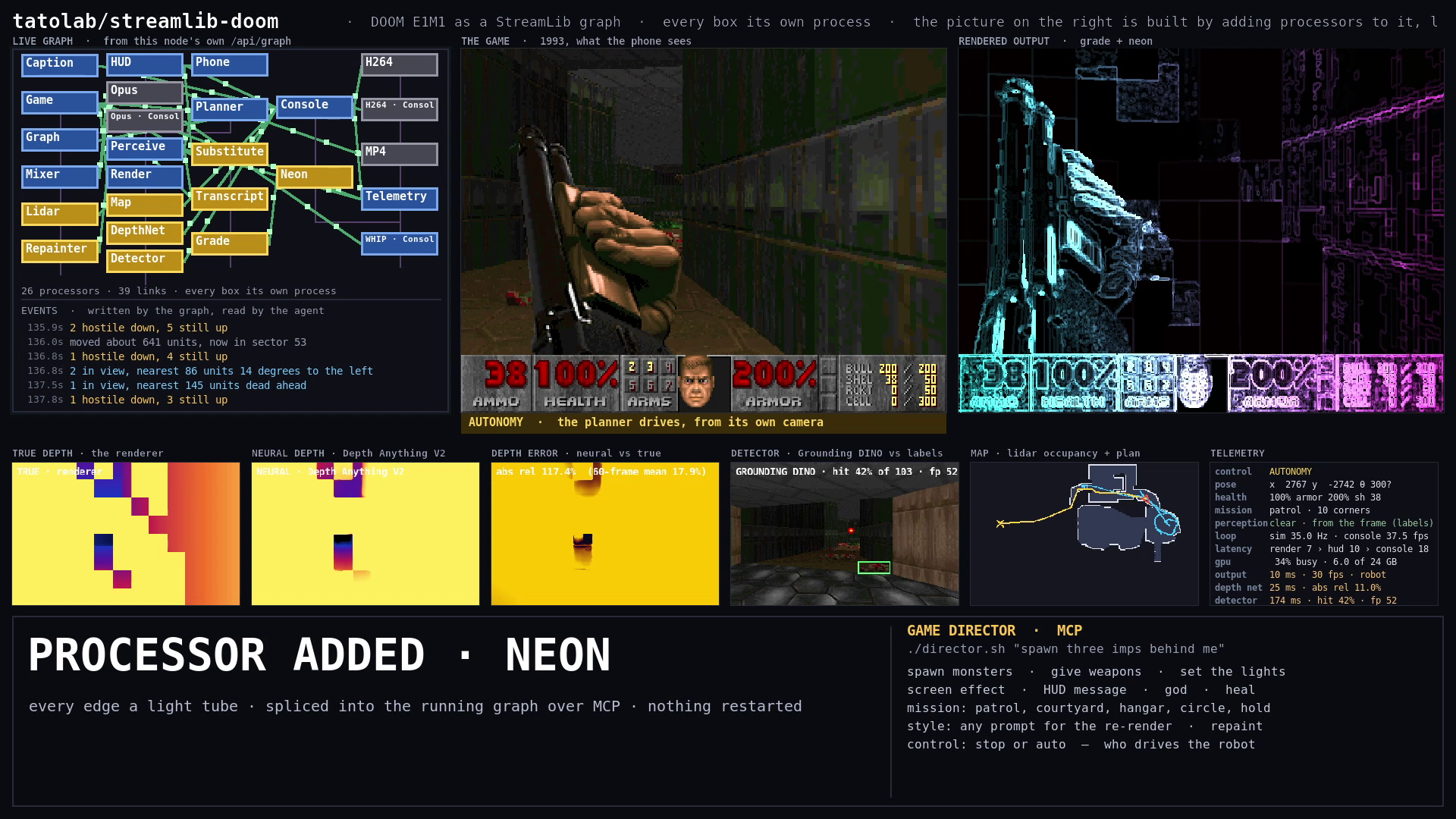
Task: Click the event '1 hostile down, 3 still up'
Action: pos(149,400)
